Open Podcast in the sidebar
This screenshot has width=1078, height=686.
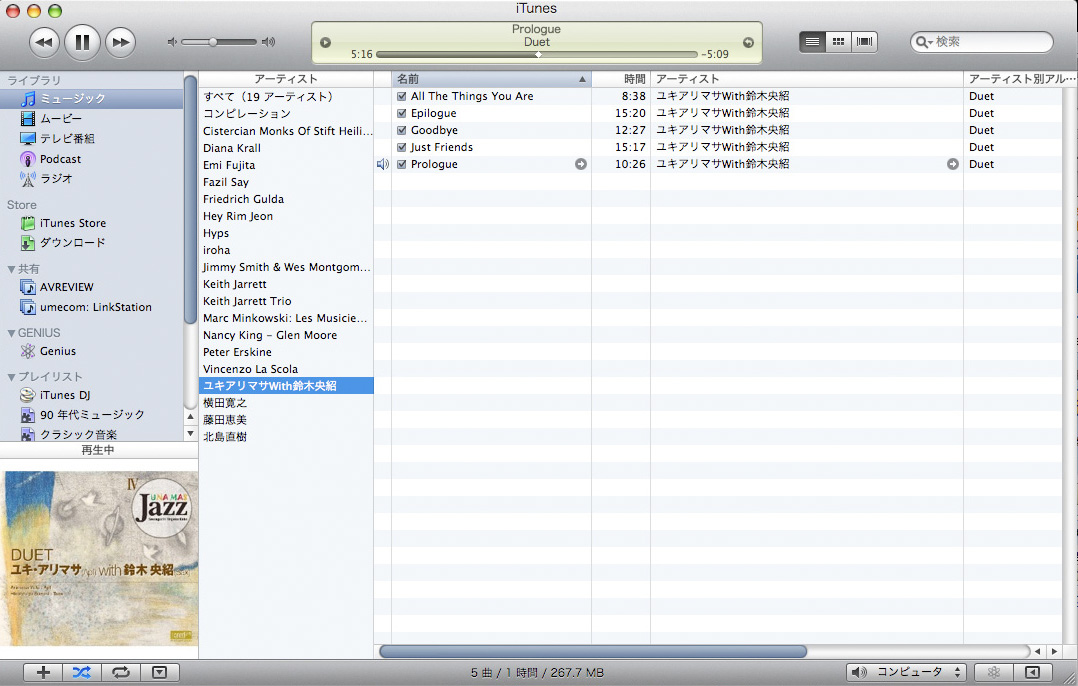(51, 159)
